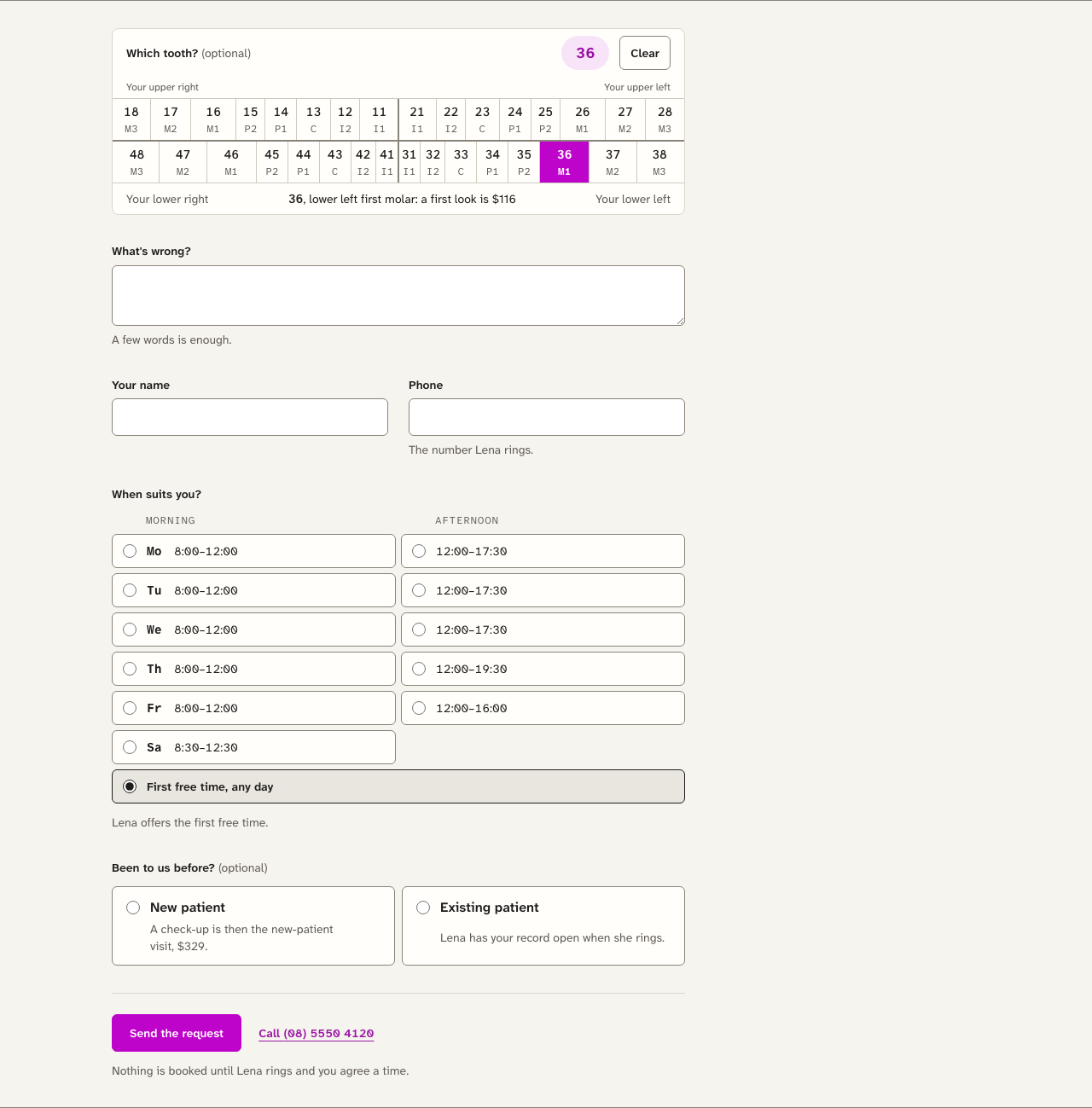Choose Thursday morning 8:00–12:00
The width and height of the screenshot is (1092, 1108).
pyautogui.click(x=253, y=669)
